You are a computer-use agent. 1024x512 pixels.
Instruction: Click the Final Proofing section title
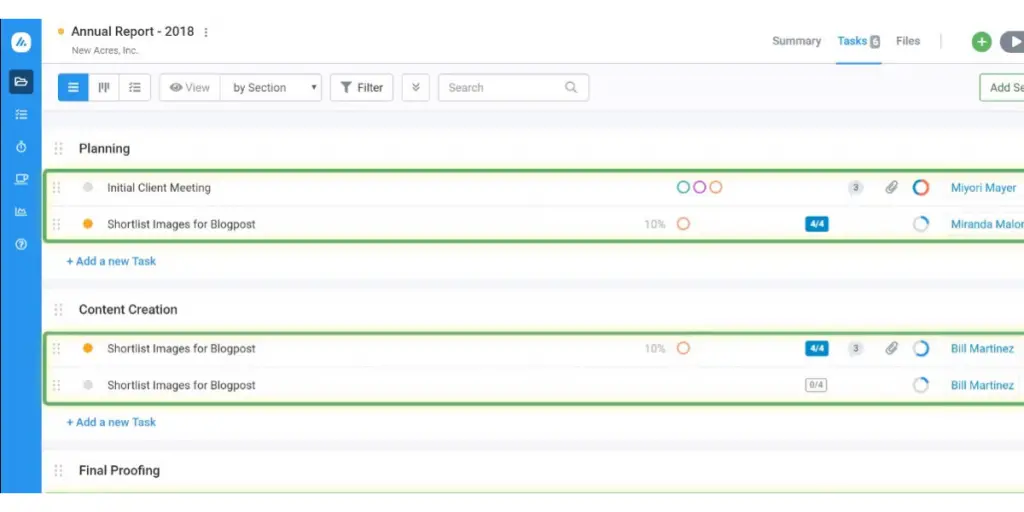click(x=119, y=470)
